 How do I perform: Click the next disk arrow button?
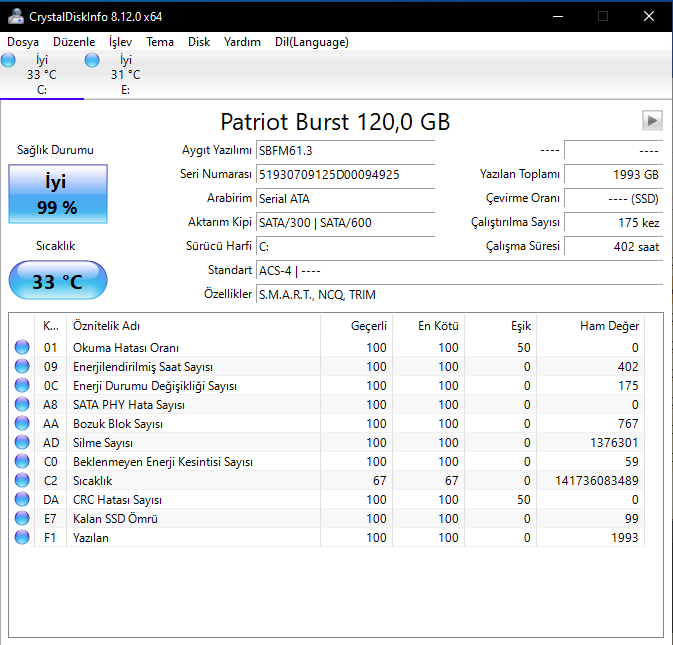(652, 121)
